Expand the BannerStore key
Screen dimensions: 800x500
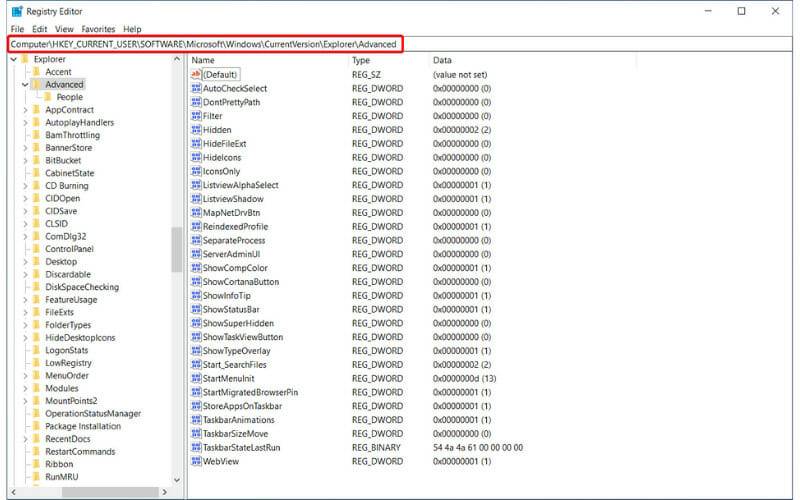(x=25, y=147)
